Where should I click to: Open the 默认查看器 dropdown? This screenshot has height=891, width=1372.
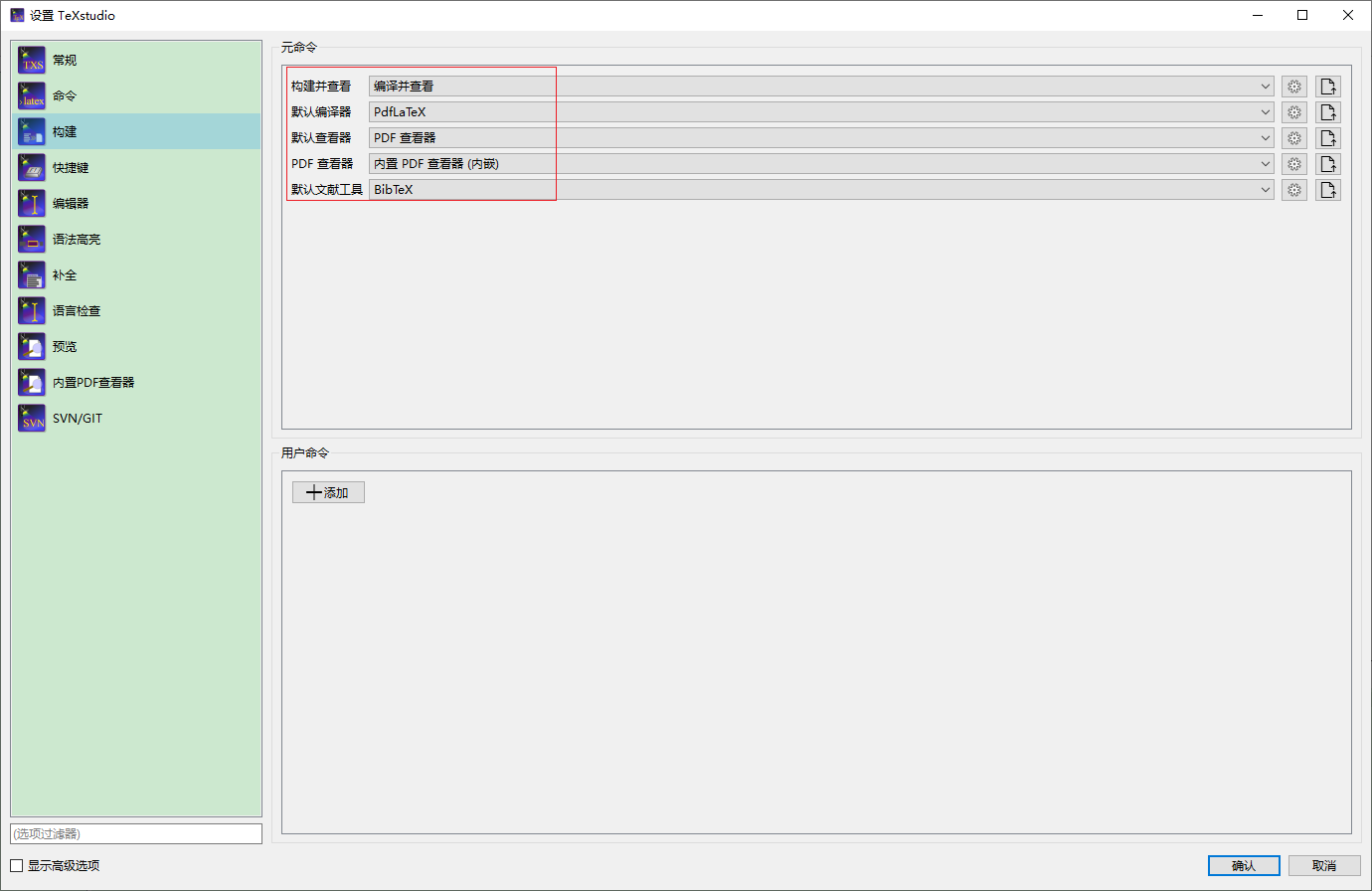pyautogui.click(x=821, y=138)
